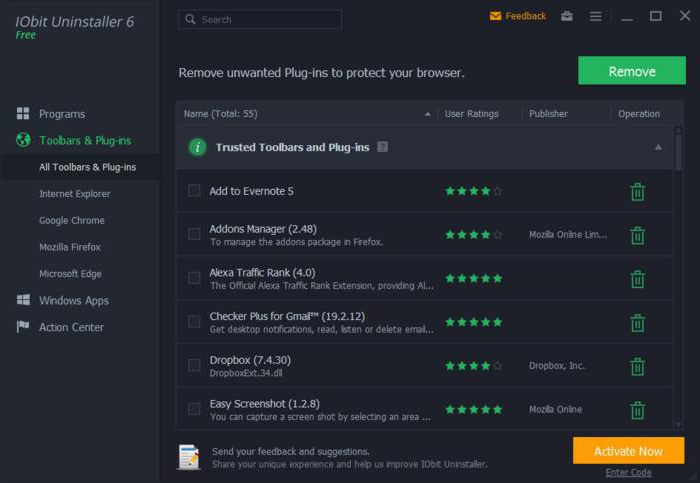This screenshot has width=700, height=483.
Task: Click star rating of Alexa Traffic Rank
Action: click(474, 279)
